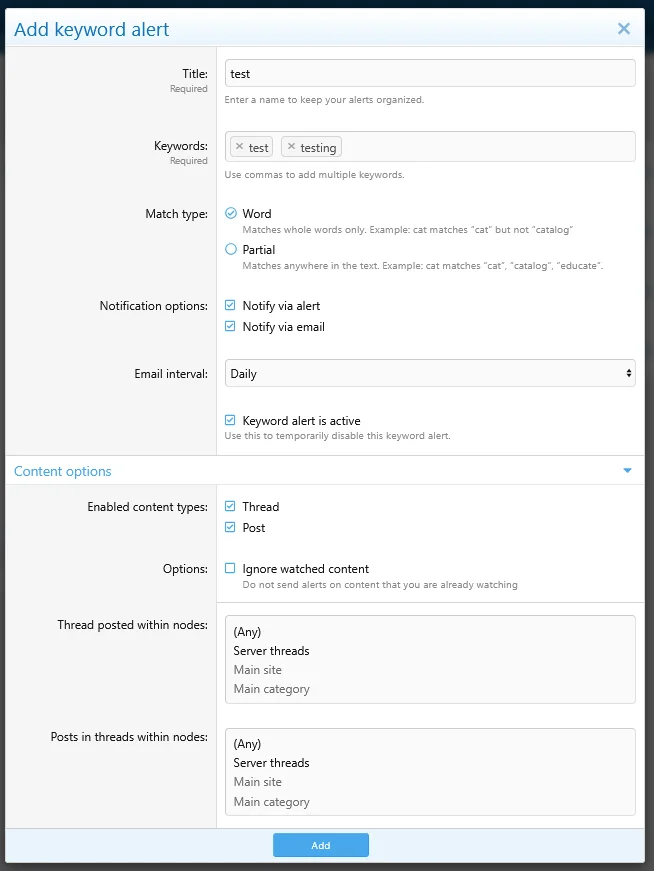654x871 pixels.
Task: Collapse the Content options section
Action: 628,469
